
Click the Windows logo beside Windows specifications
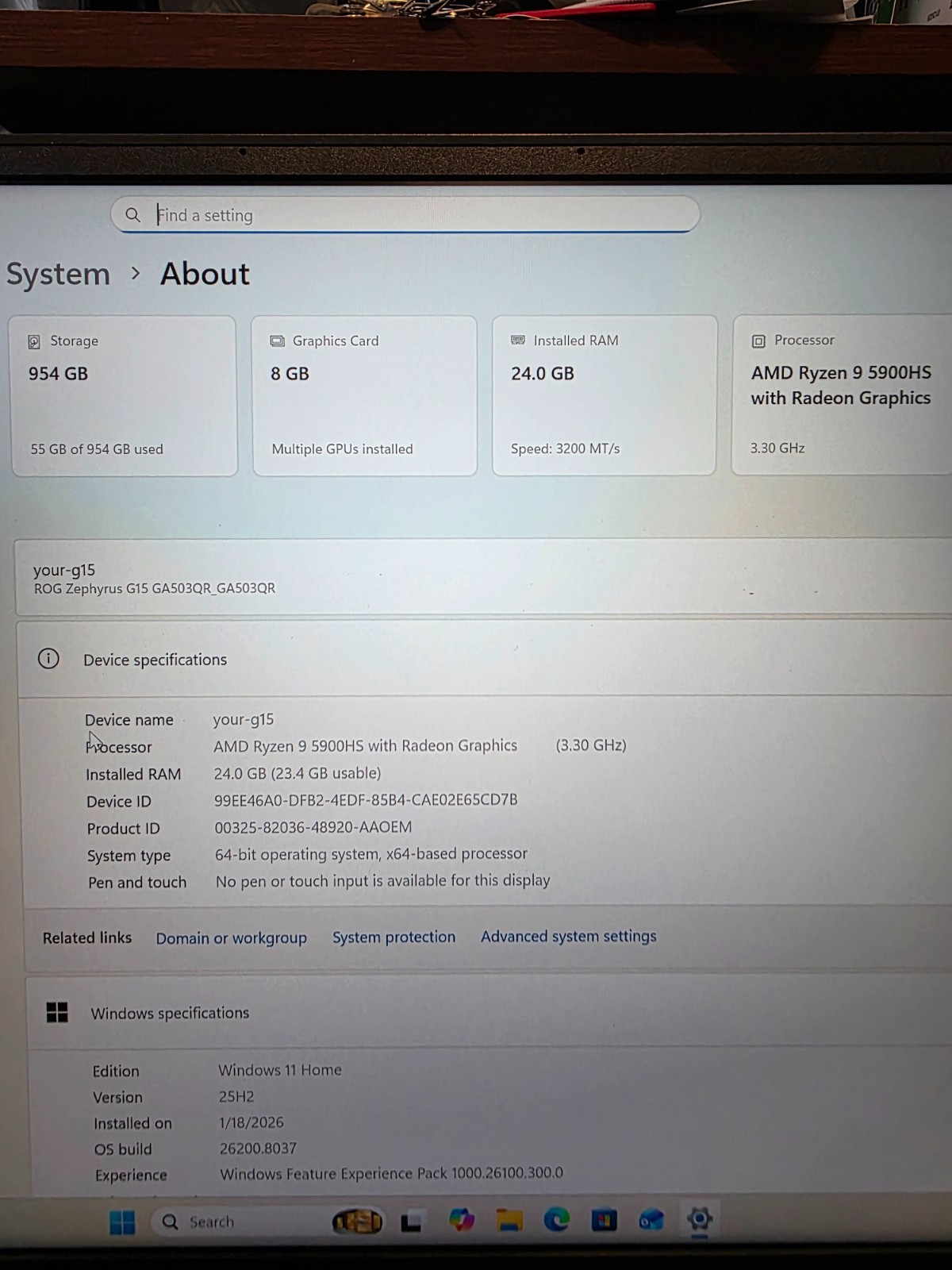[x=57, y=1012]
